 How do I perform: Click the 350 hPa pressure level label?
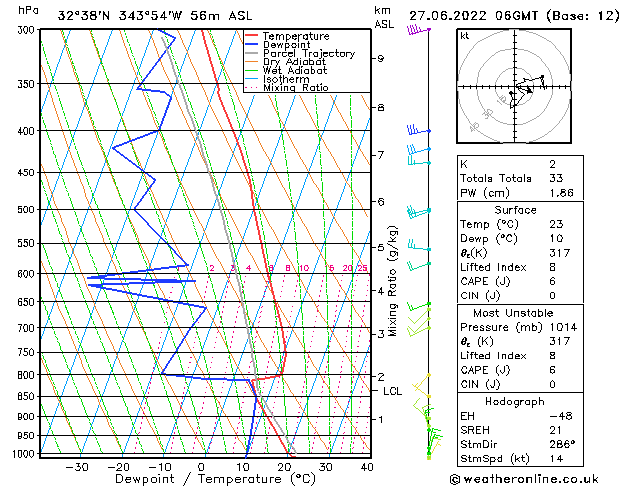(28, 84)
